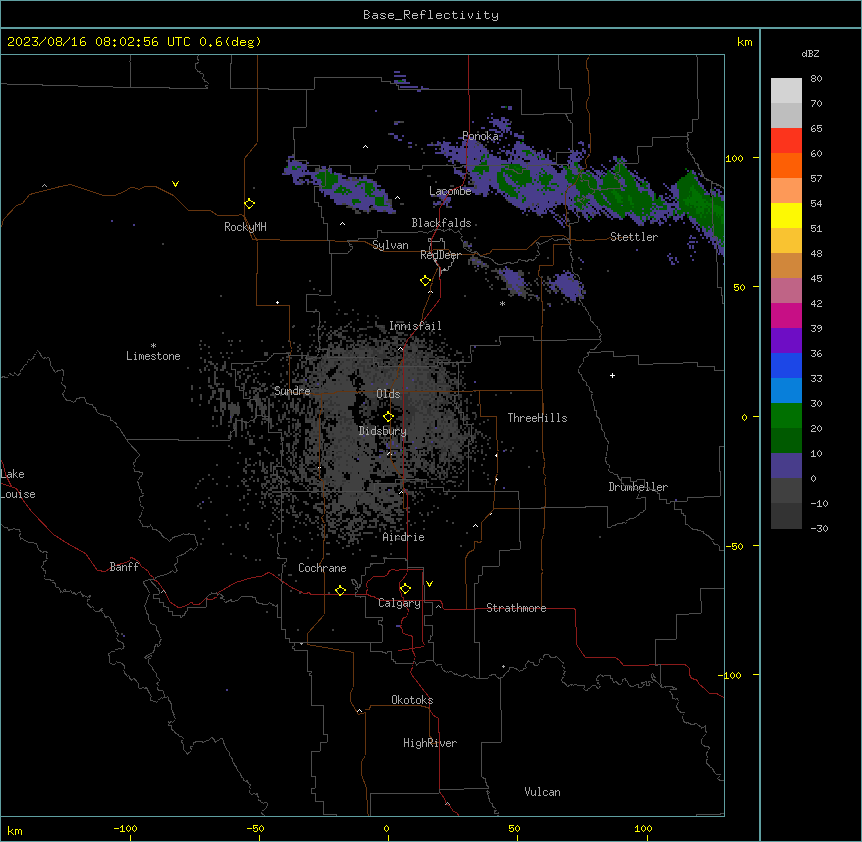Click the Banff label
Screen dimensions: 862x842
tap(124, 567)
